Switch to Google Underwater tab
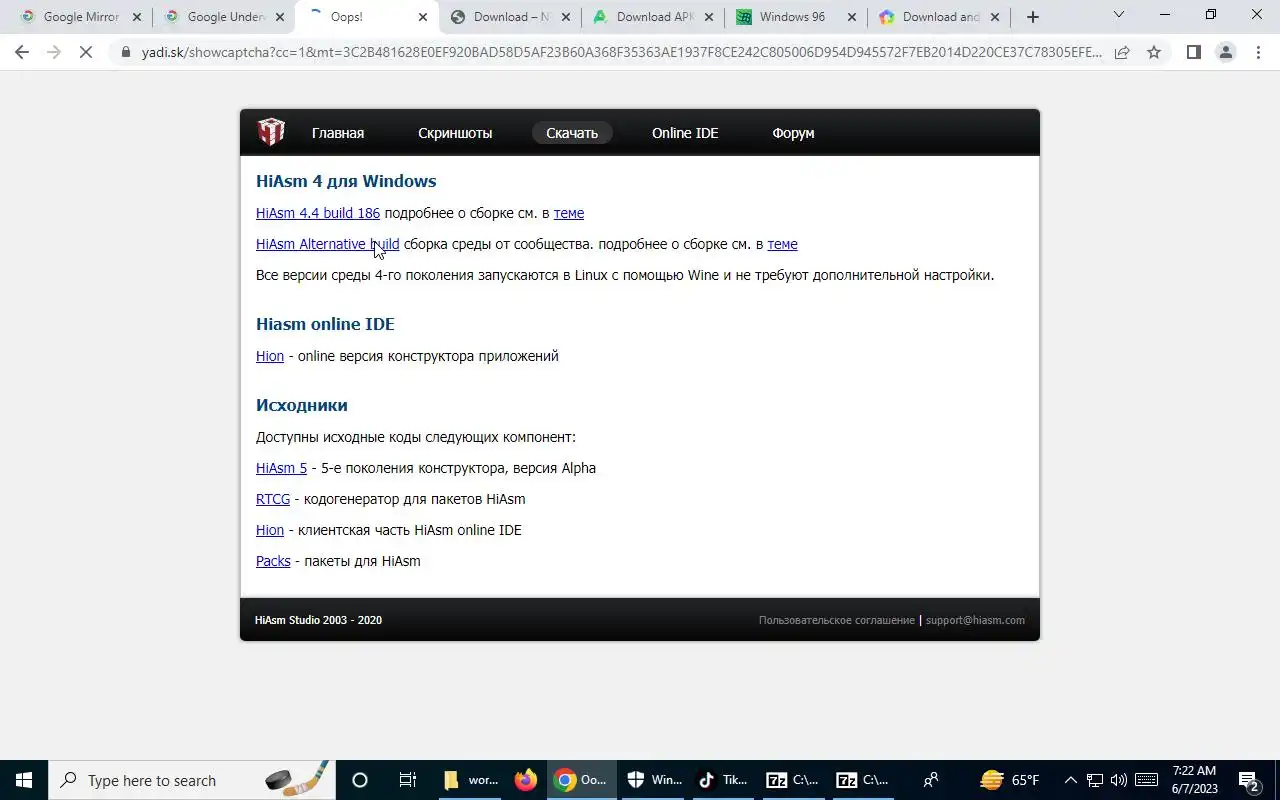This screenshot has height=800, width=1280. click(x=225, y=17)
